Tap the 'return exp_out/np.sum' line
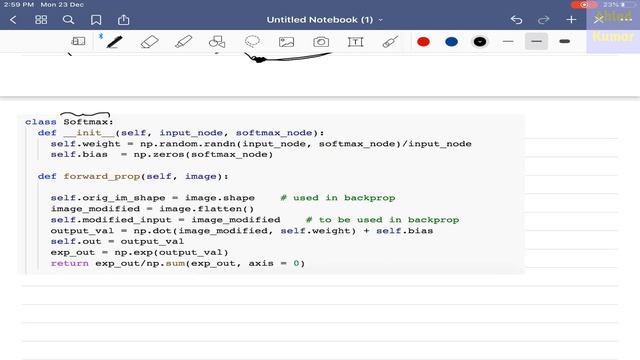This screenshot has height=360, width=640. 178,263
